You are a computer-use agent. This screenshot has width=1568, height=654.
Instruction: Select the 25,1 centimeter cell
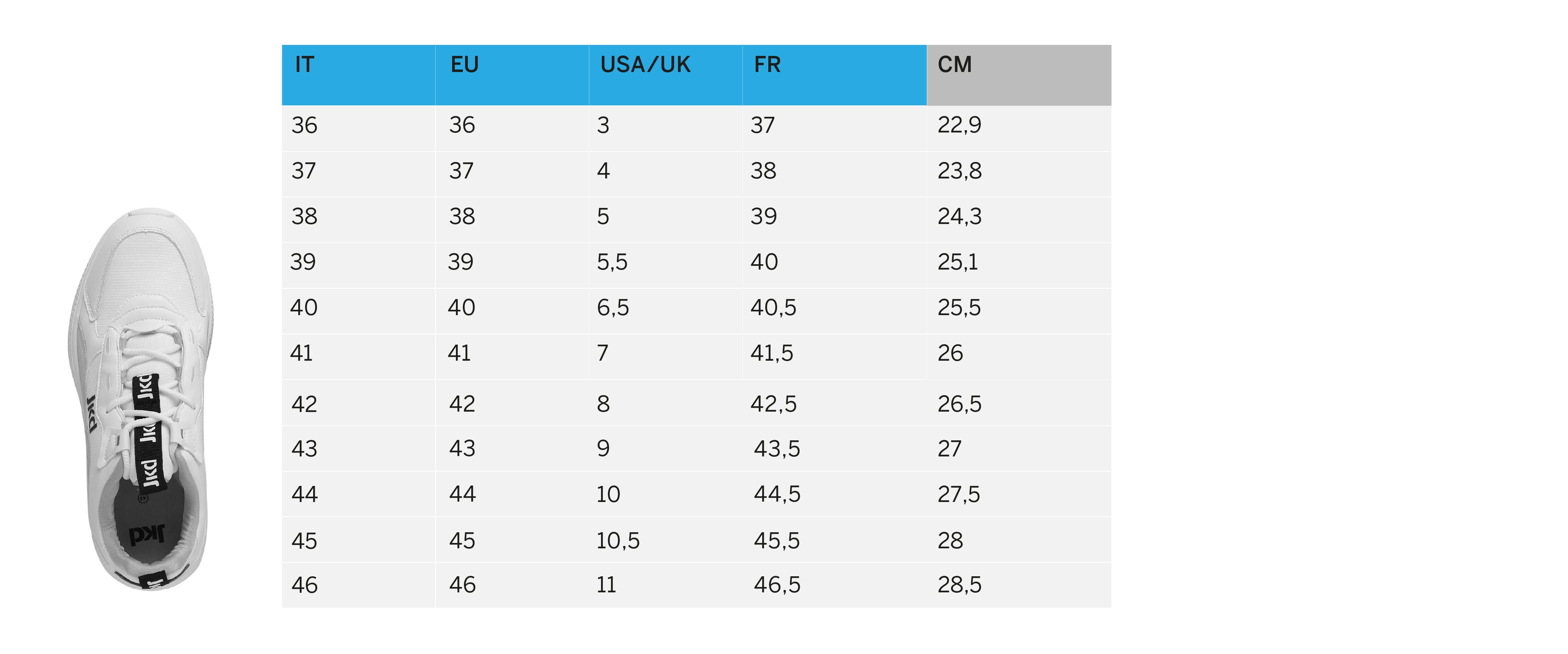coord(957,262)
